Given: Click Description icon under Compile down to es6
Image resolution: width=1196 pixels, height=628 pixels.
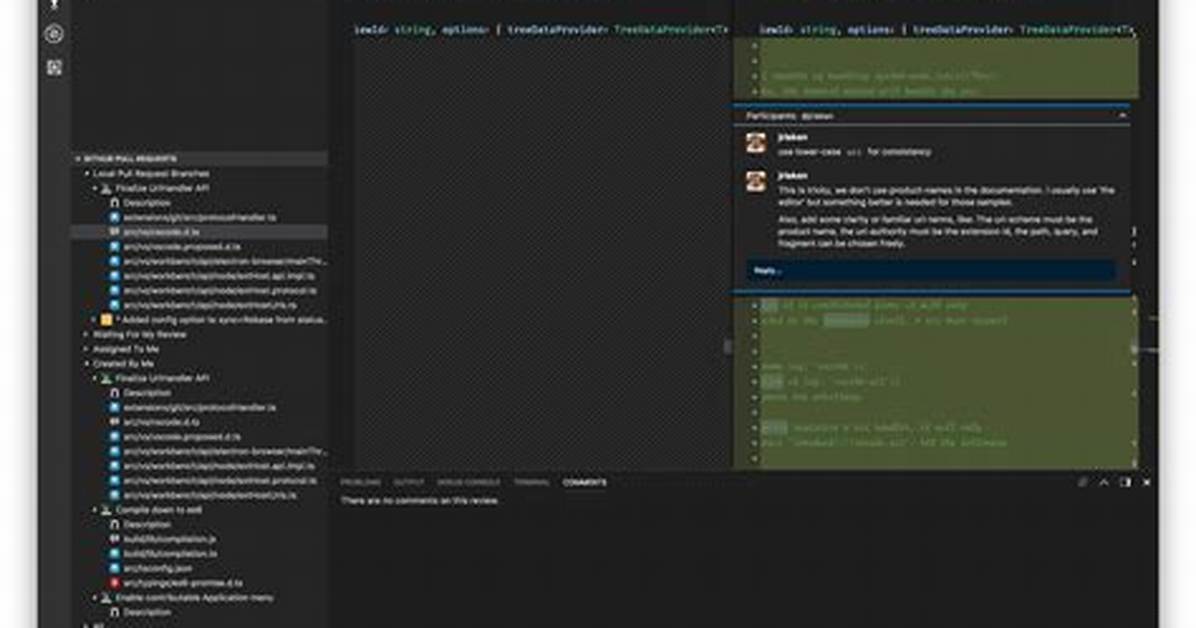Looking at the screenshot, I should coord(114,524).
